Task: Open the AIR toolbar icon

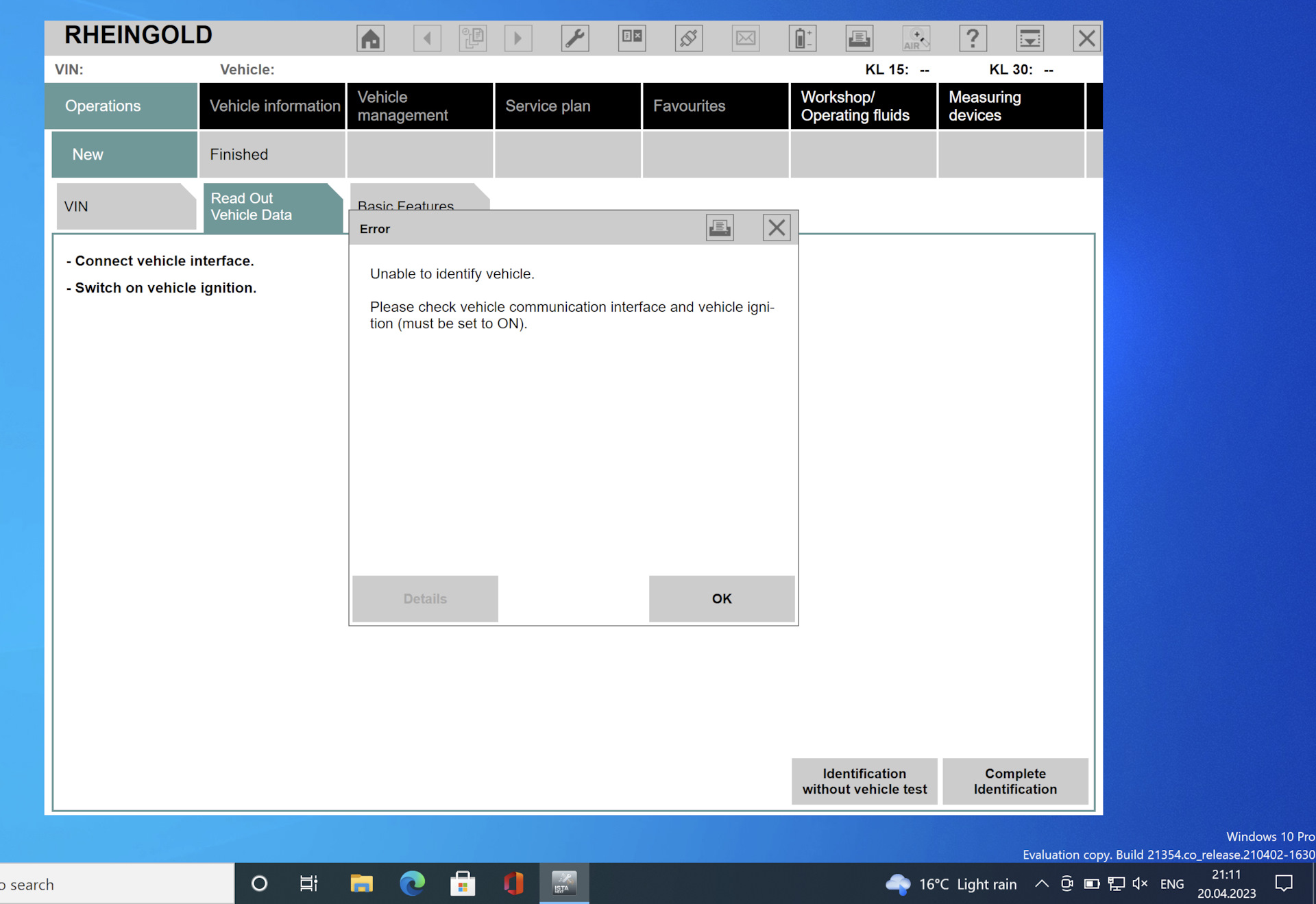Action: pyautogui.click(x=916, y=38)
